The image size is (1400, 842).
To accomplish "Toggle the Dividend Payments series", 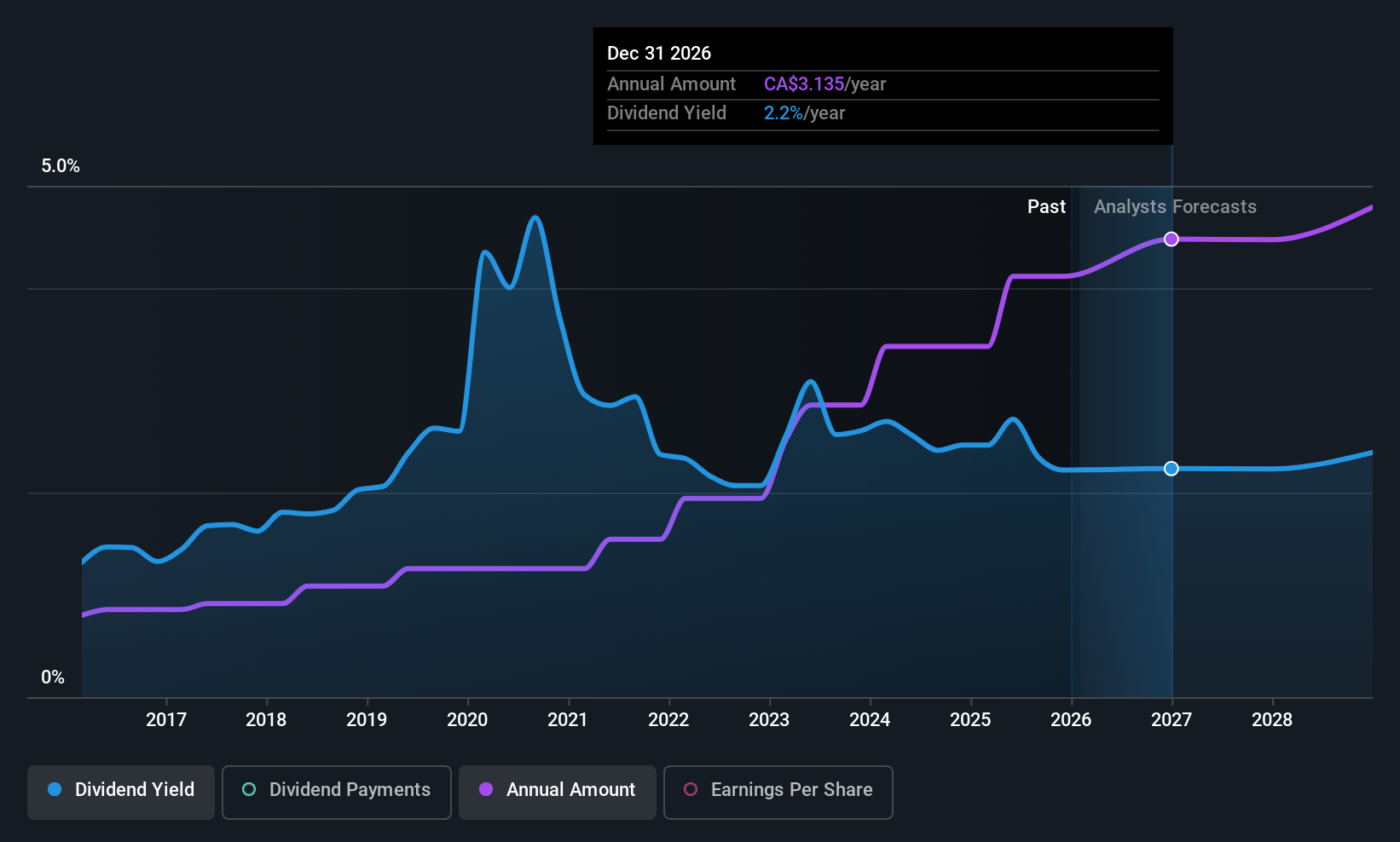I will pos(337,793).
